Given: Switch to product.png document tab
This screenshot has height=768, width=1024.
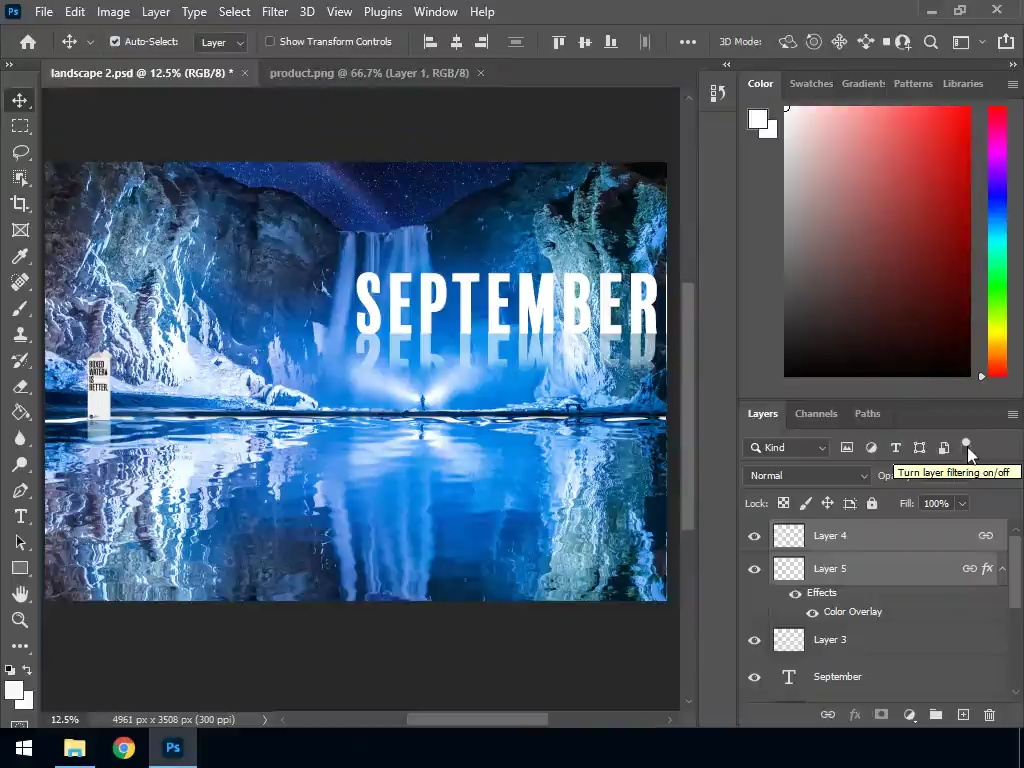Looking at the screenshot, I should coord(369,73).
